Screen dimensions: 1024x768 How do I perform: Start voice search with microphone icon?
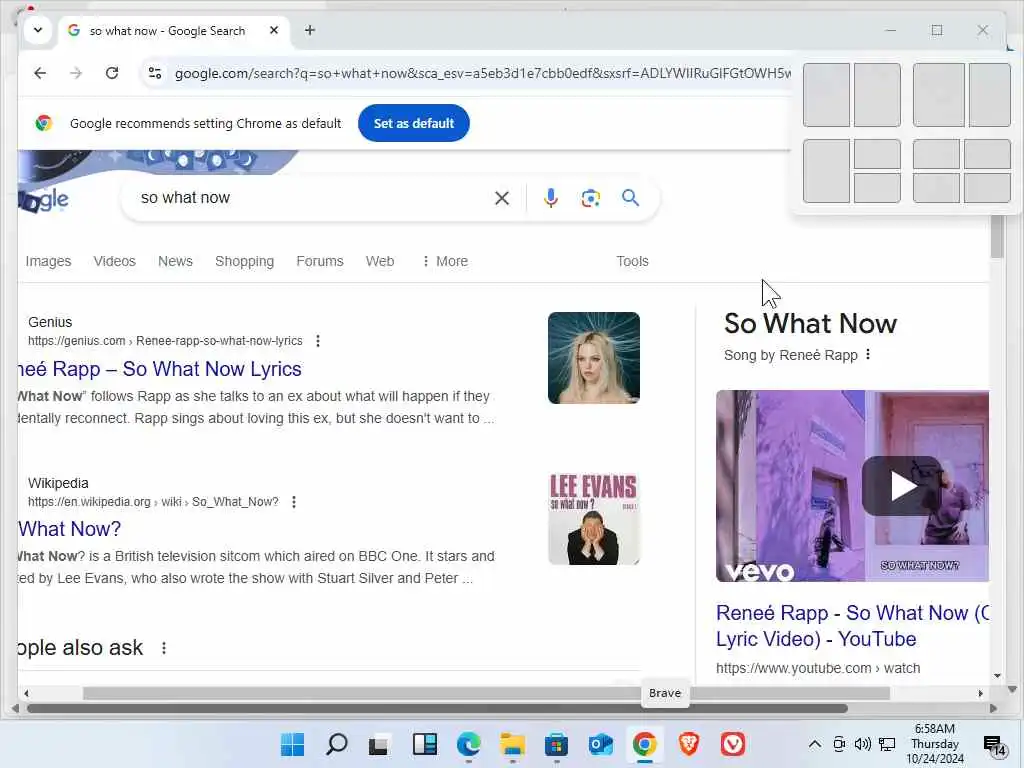pyautogui.click(x=551, y=198)
